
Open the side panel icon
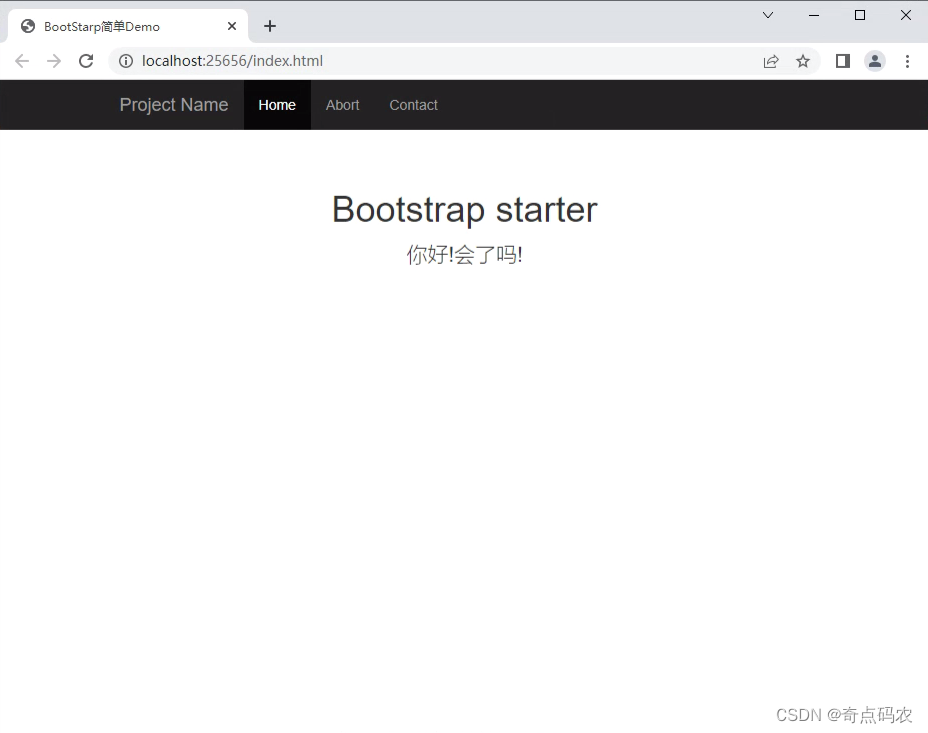[x=843, y=61]
